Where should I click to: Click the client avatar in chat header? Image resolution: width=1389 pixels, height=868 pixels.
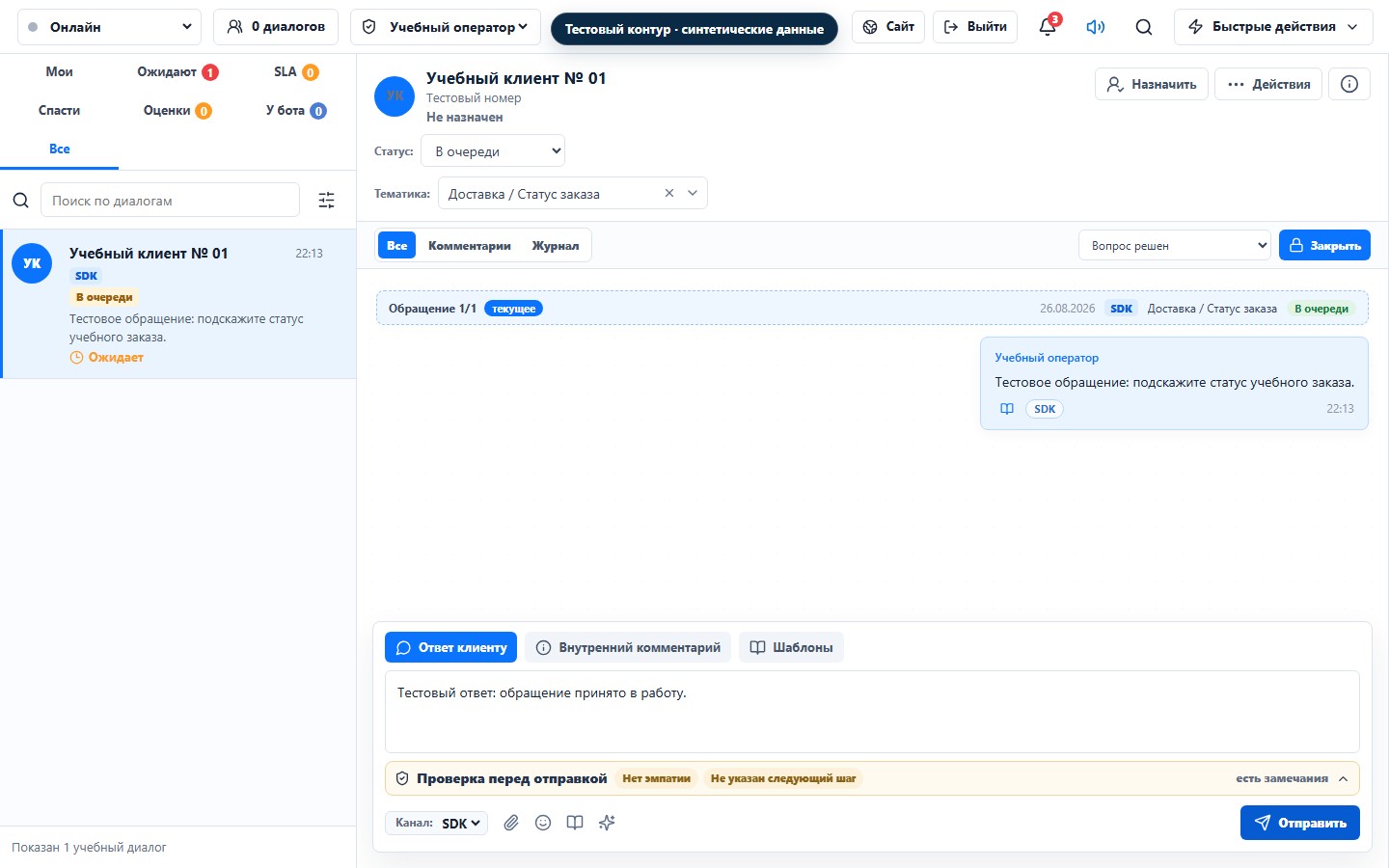[x=395, y=96]
